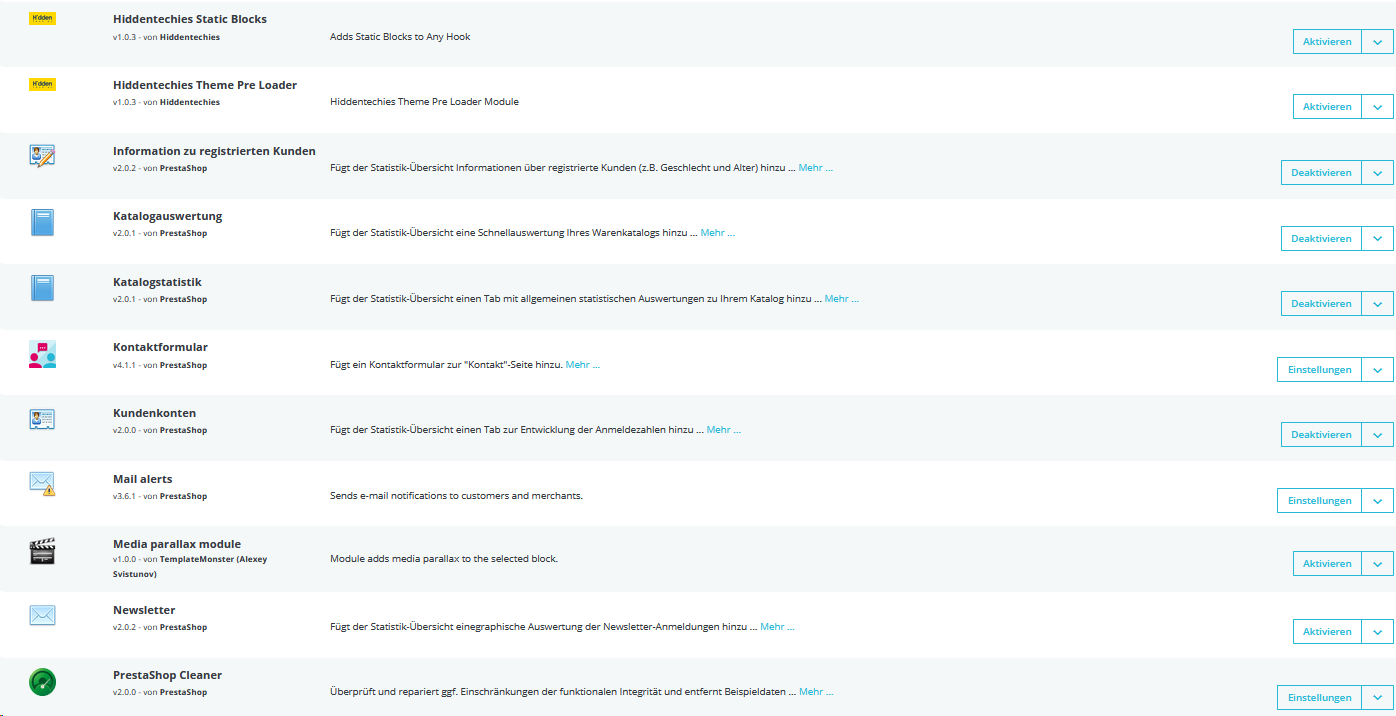Click version v4.1.1 text under Kontaktformular
The width and height of the screenshot is (1396, 716).
click(x=124, y=365)
